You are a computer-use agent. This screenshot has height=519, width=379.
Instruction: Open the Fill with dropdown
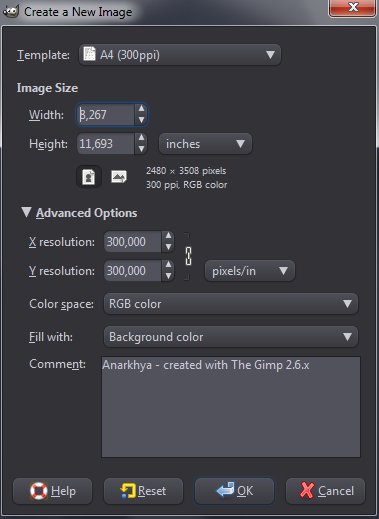231,337
